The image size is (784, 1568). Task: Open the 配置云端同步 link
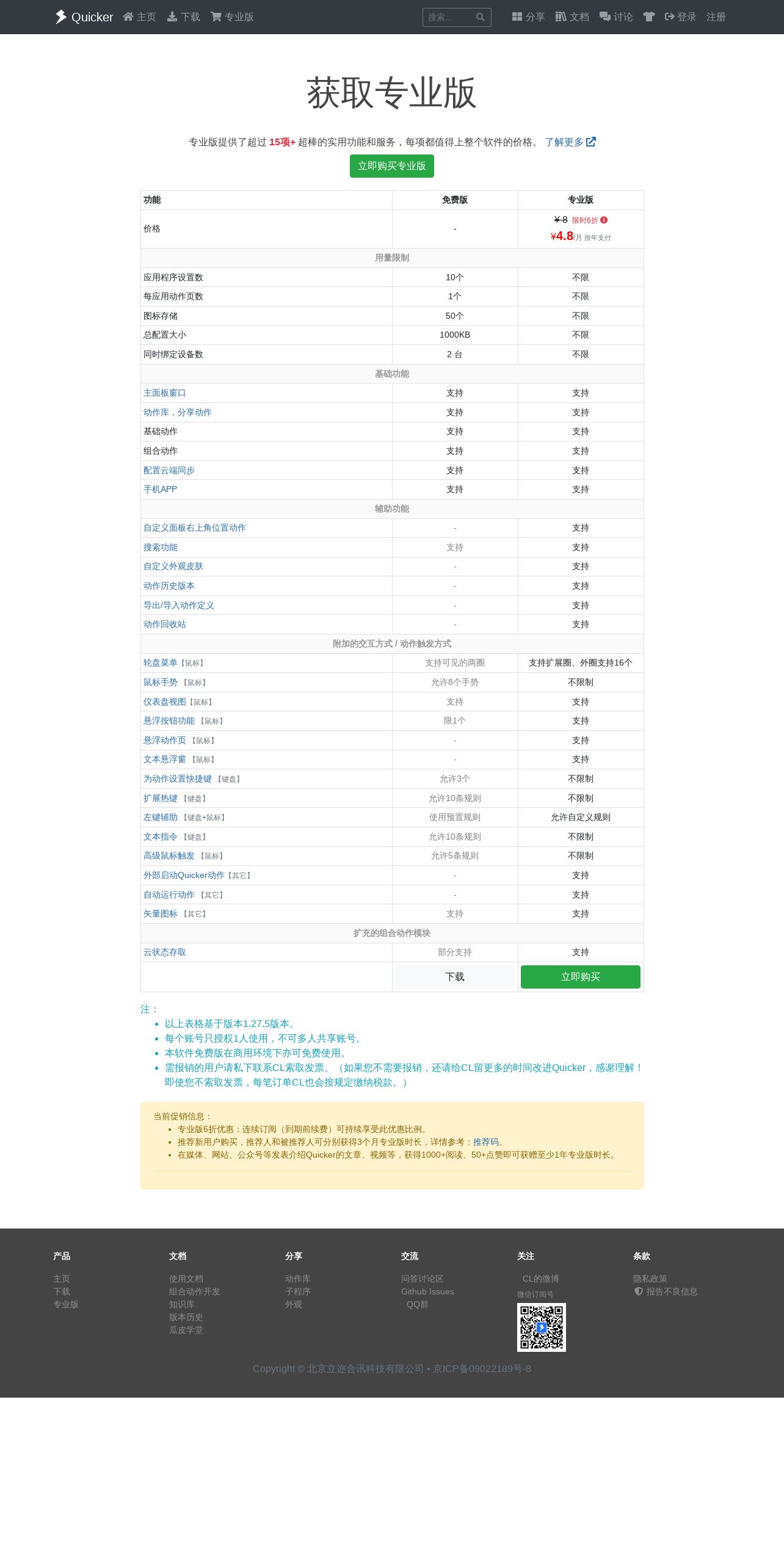169,471
